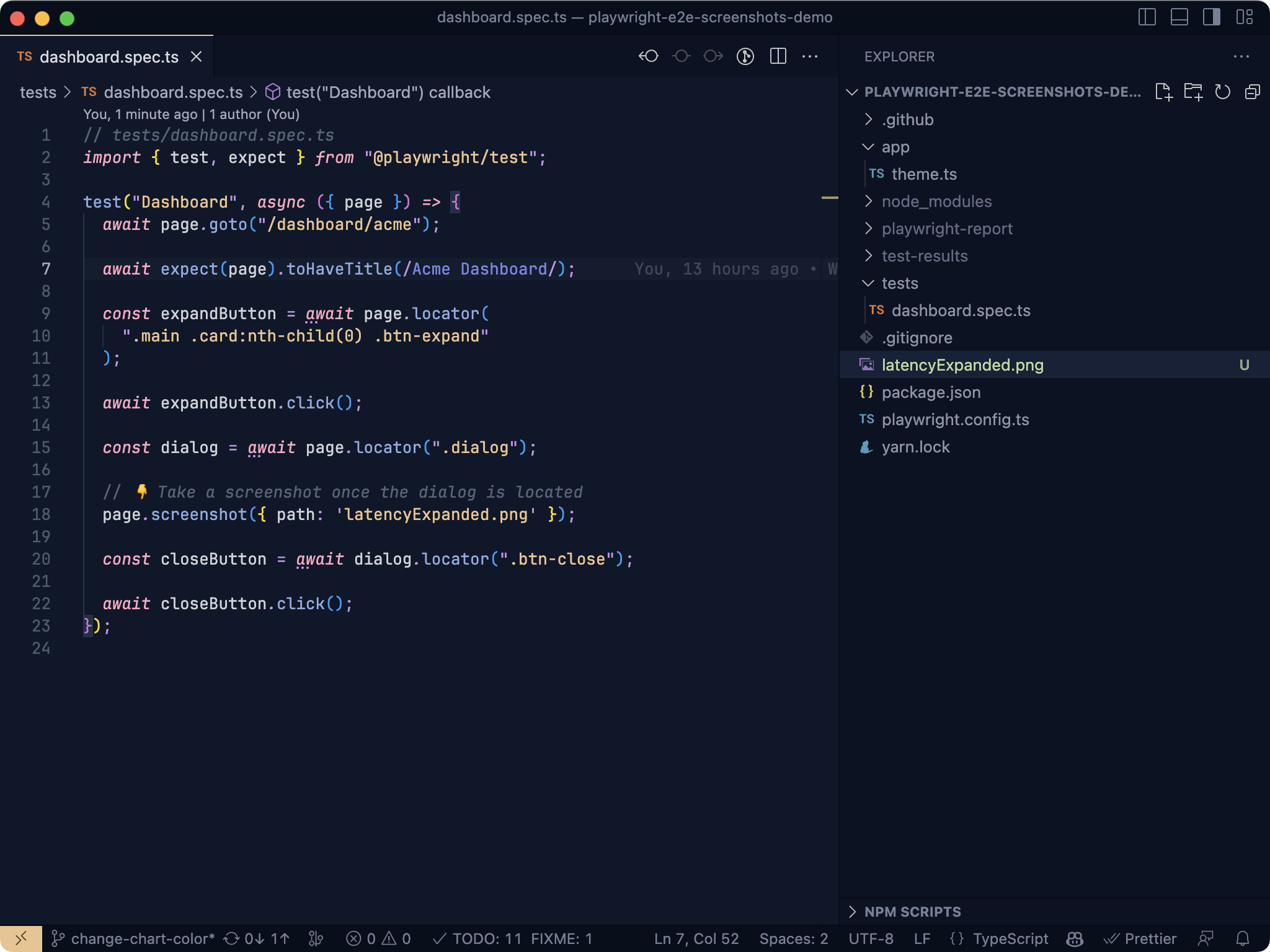
Task: Click the New File icon in Explorer
Action: (1165, 92)
